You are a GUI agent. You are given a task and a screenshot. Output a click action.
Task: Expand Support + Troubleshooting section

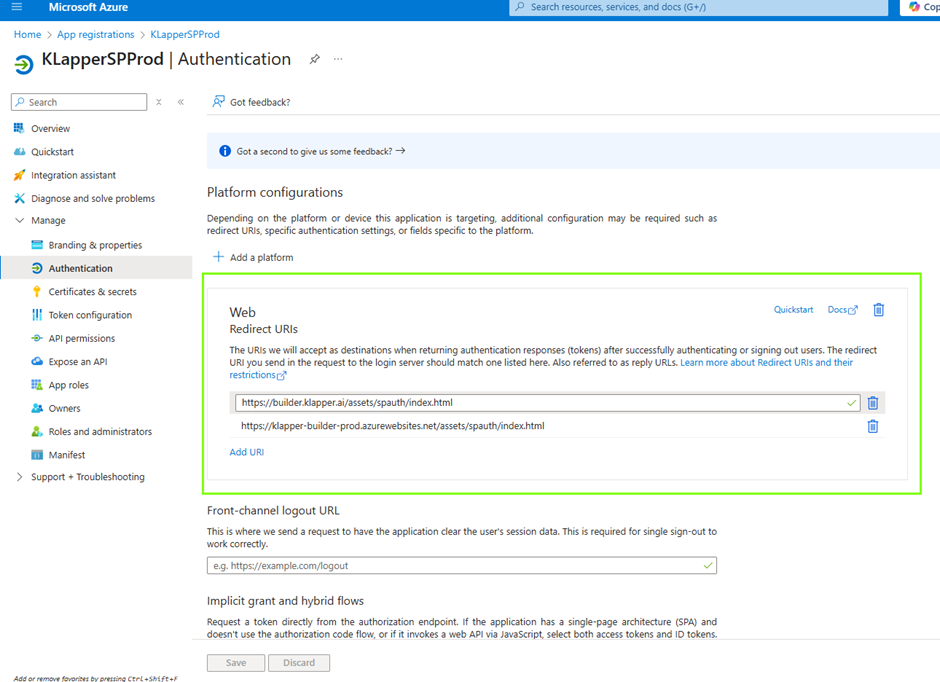coord(19,477)
